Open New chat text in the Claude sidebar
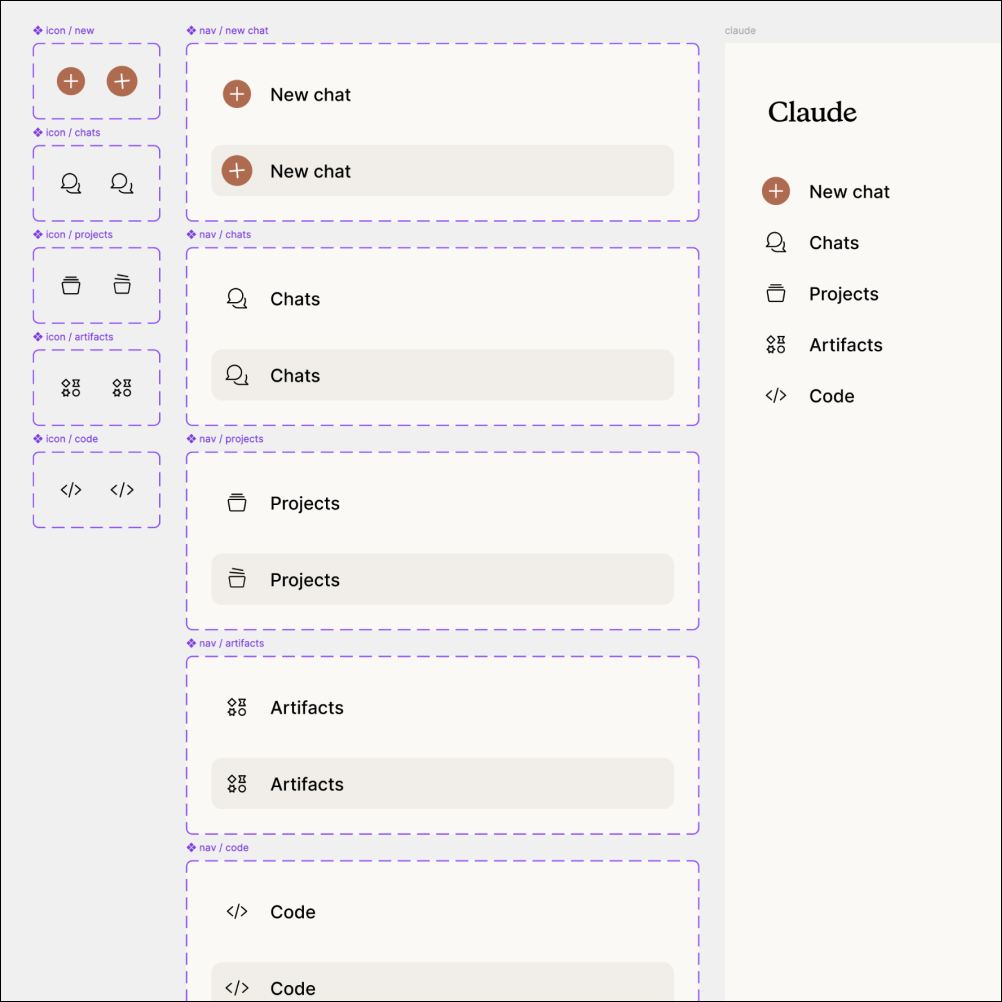 click(x=849, y=192)
